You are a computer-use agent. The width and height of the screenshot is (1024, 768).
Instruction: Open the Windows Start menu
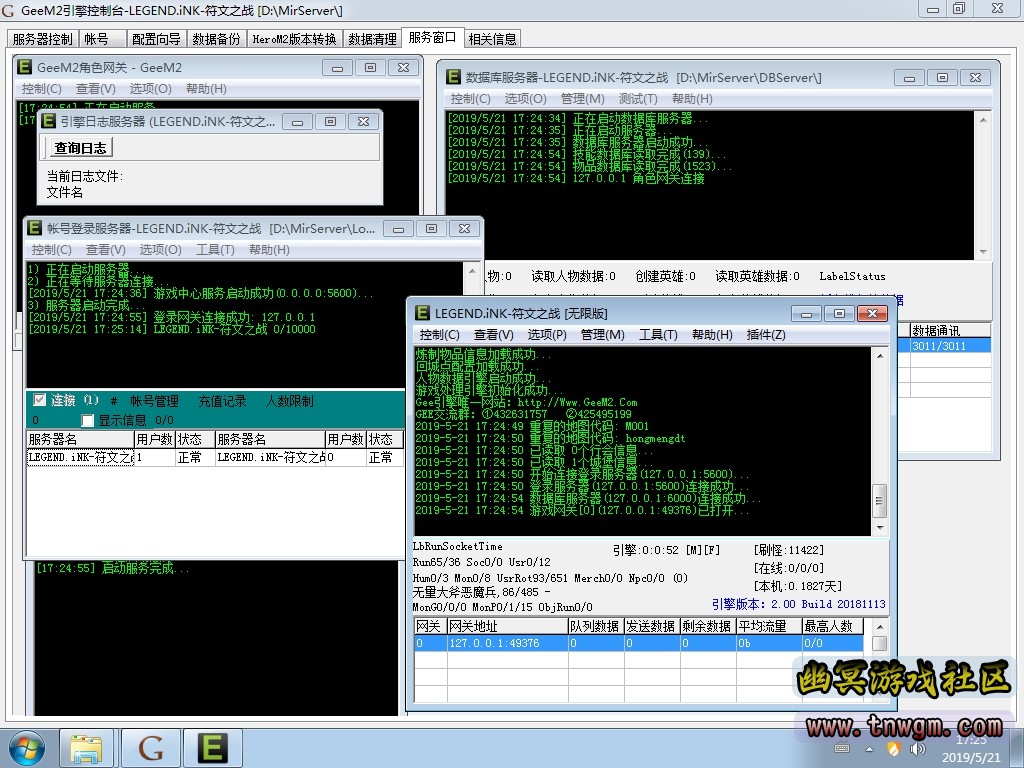click(27, 748)
